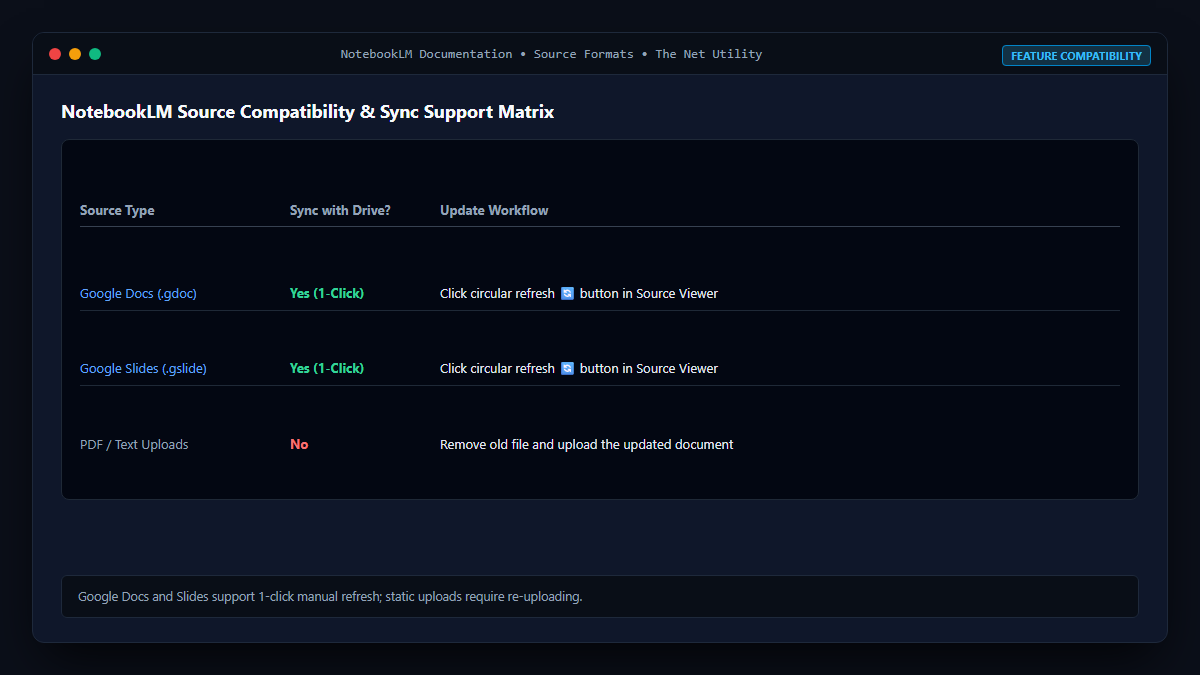This screenshot has width=1200, height=675.
Task: Click the Google Slides row workflow description
Action: (x=579, y=369)
